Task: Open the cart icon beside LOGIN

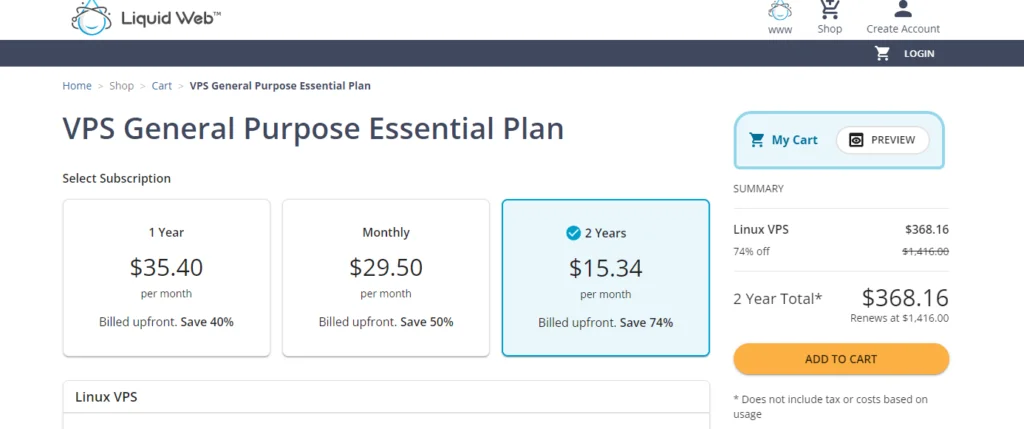Action: click(882, 54)
